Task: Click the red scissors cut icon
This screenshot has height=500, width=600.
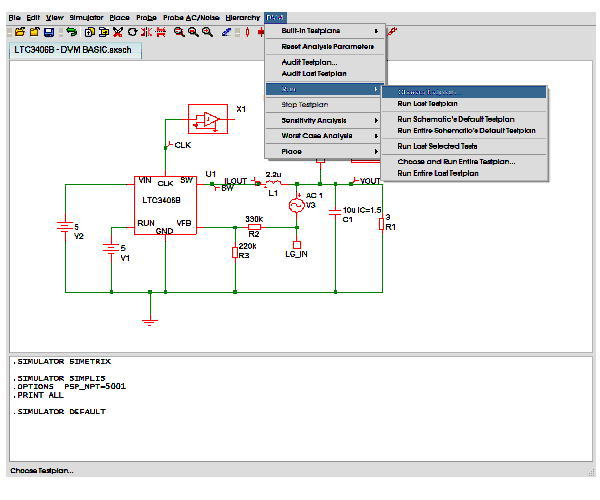Action: pyautogui.click(x=118, y=32)
